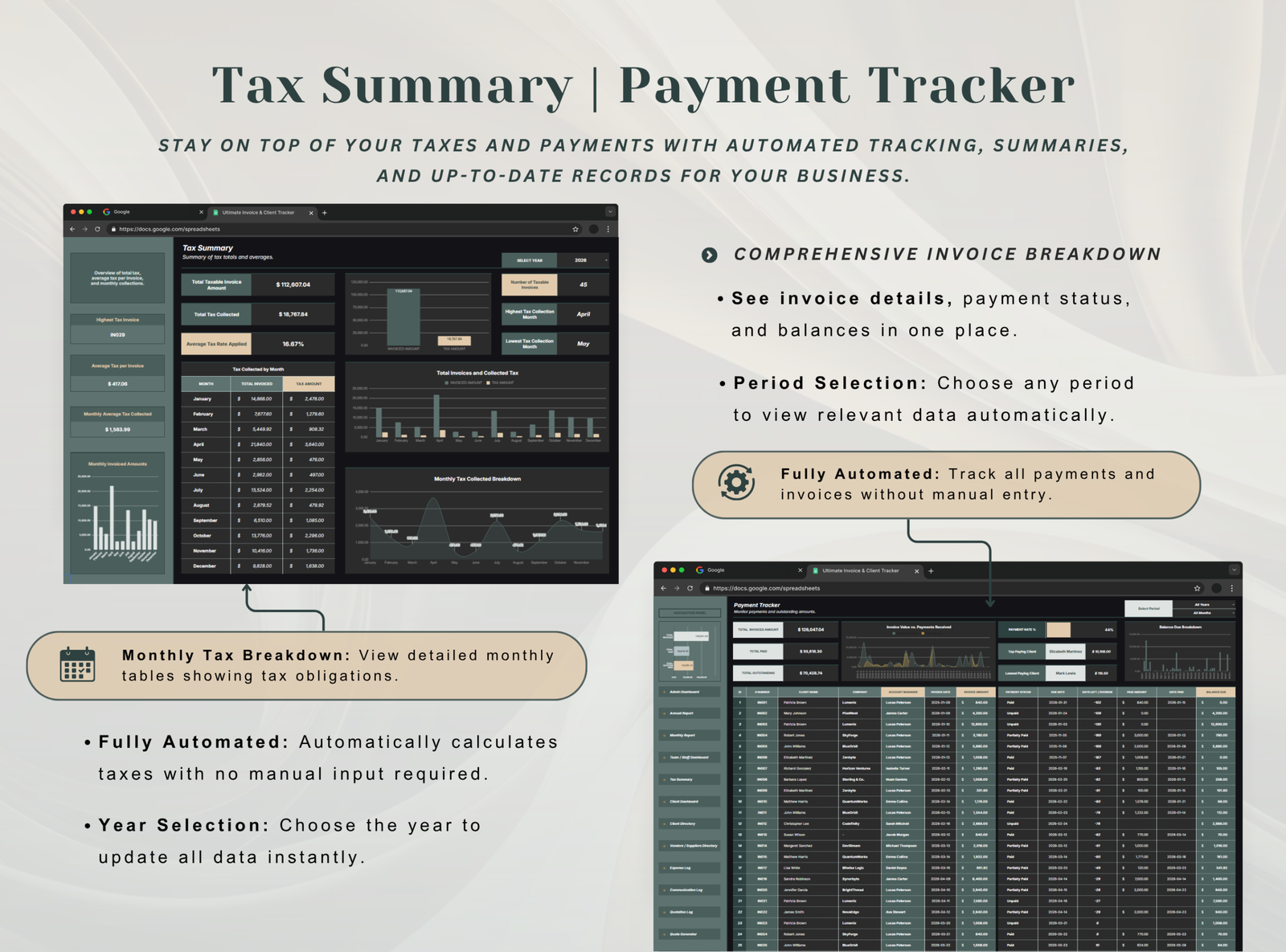Click the Balance Due Breakdown chart

tap(1180, 652)
